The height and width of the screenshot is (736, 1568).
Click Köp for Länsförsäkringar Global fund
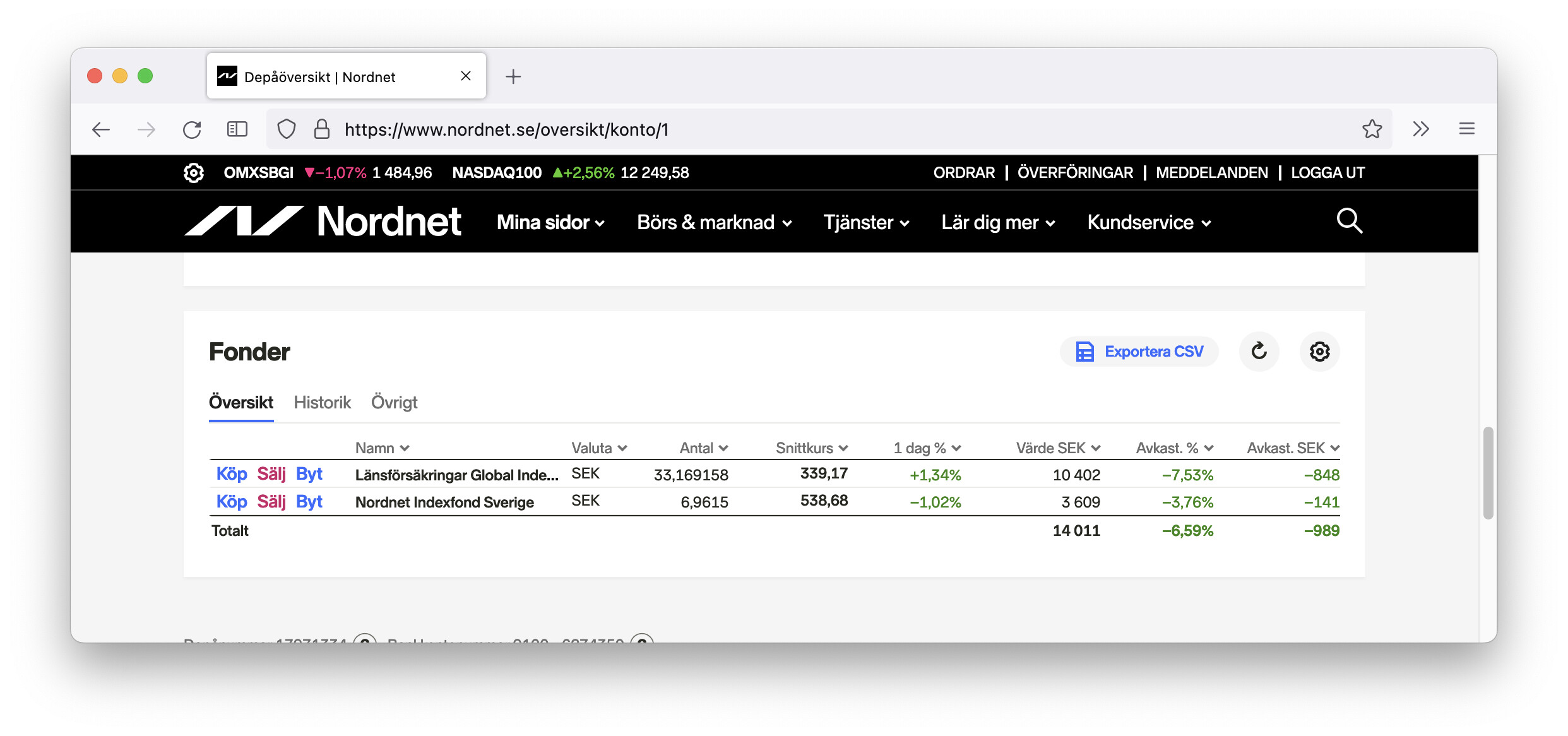pyautogui.click(x=232, y=474)
